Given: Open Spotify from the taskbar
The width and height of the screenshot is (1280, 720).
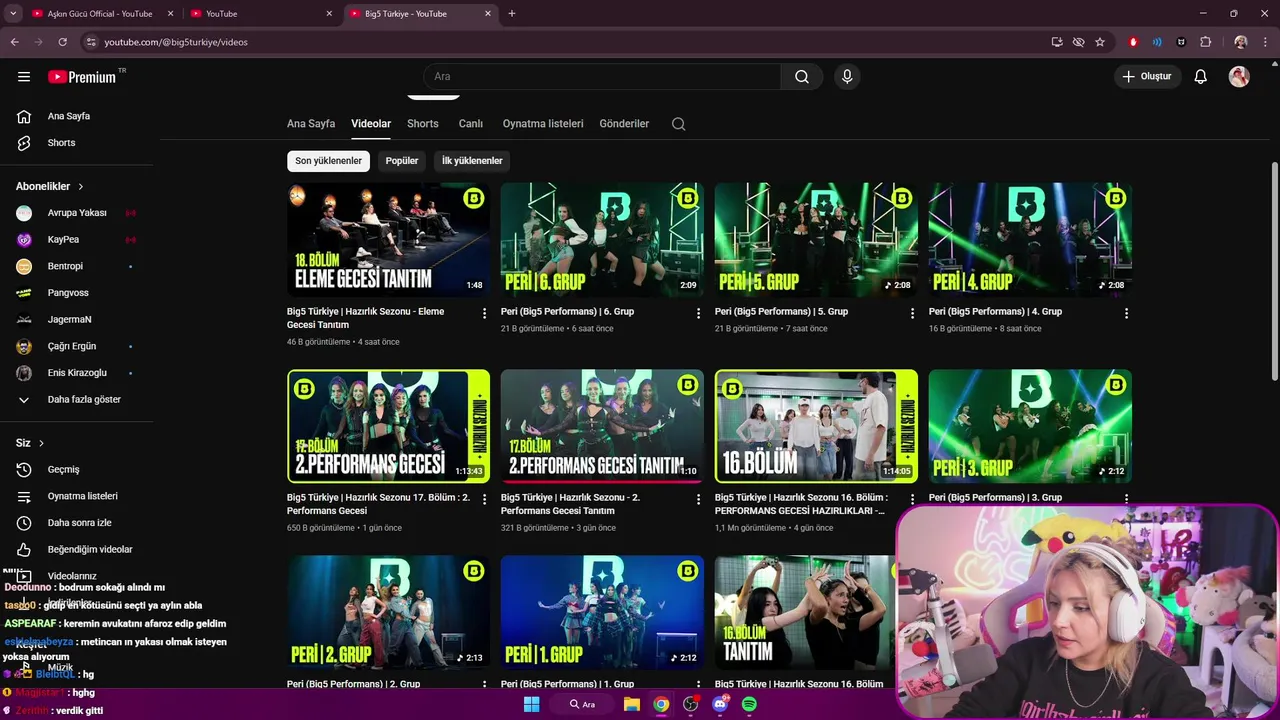Looking at the screenshot, I should click(x=749, y=704).
